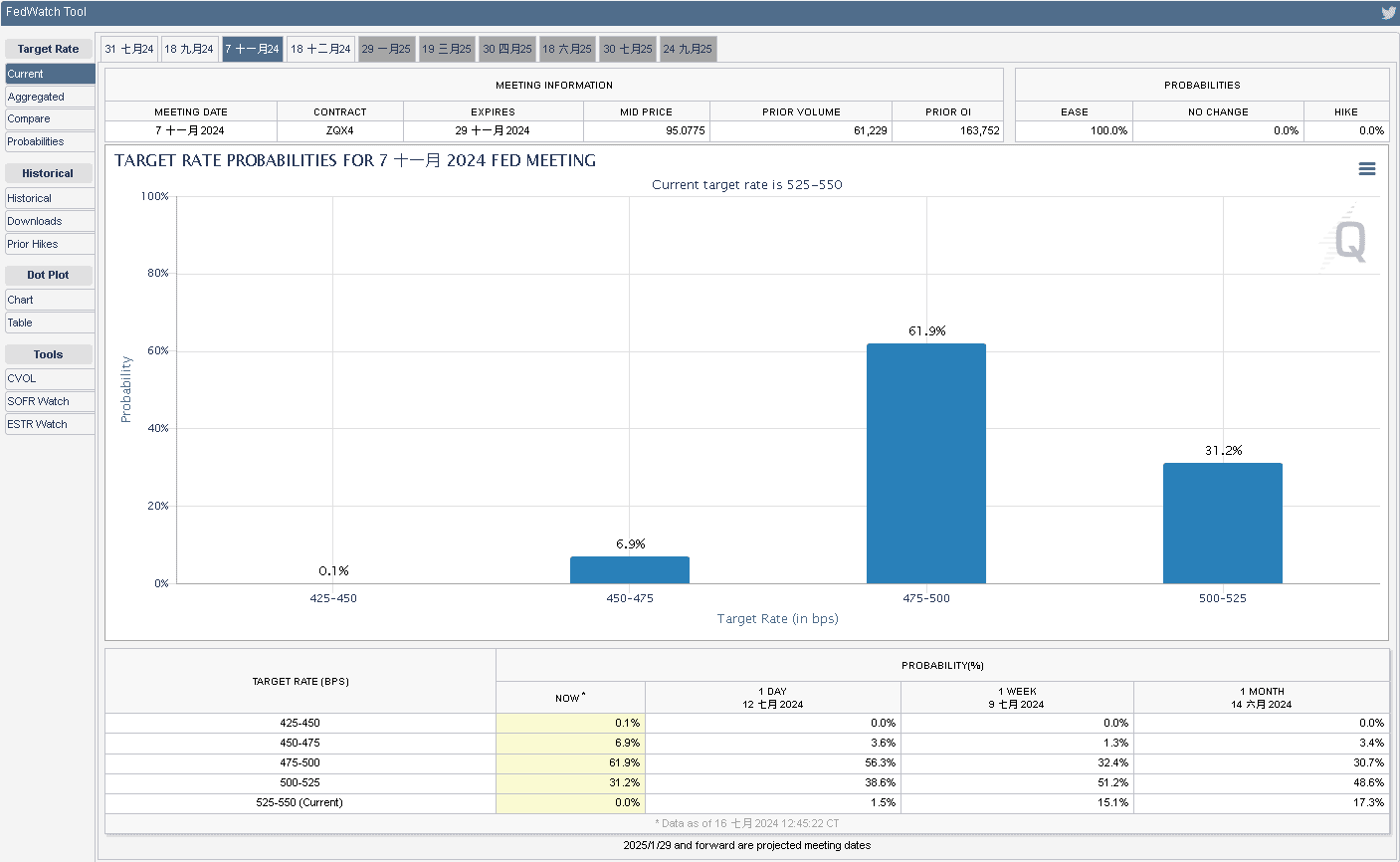Screen dimensions: 1400x862
Task: Open the 19 三月25 meeting tab
Action: coord(447,49)
